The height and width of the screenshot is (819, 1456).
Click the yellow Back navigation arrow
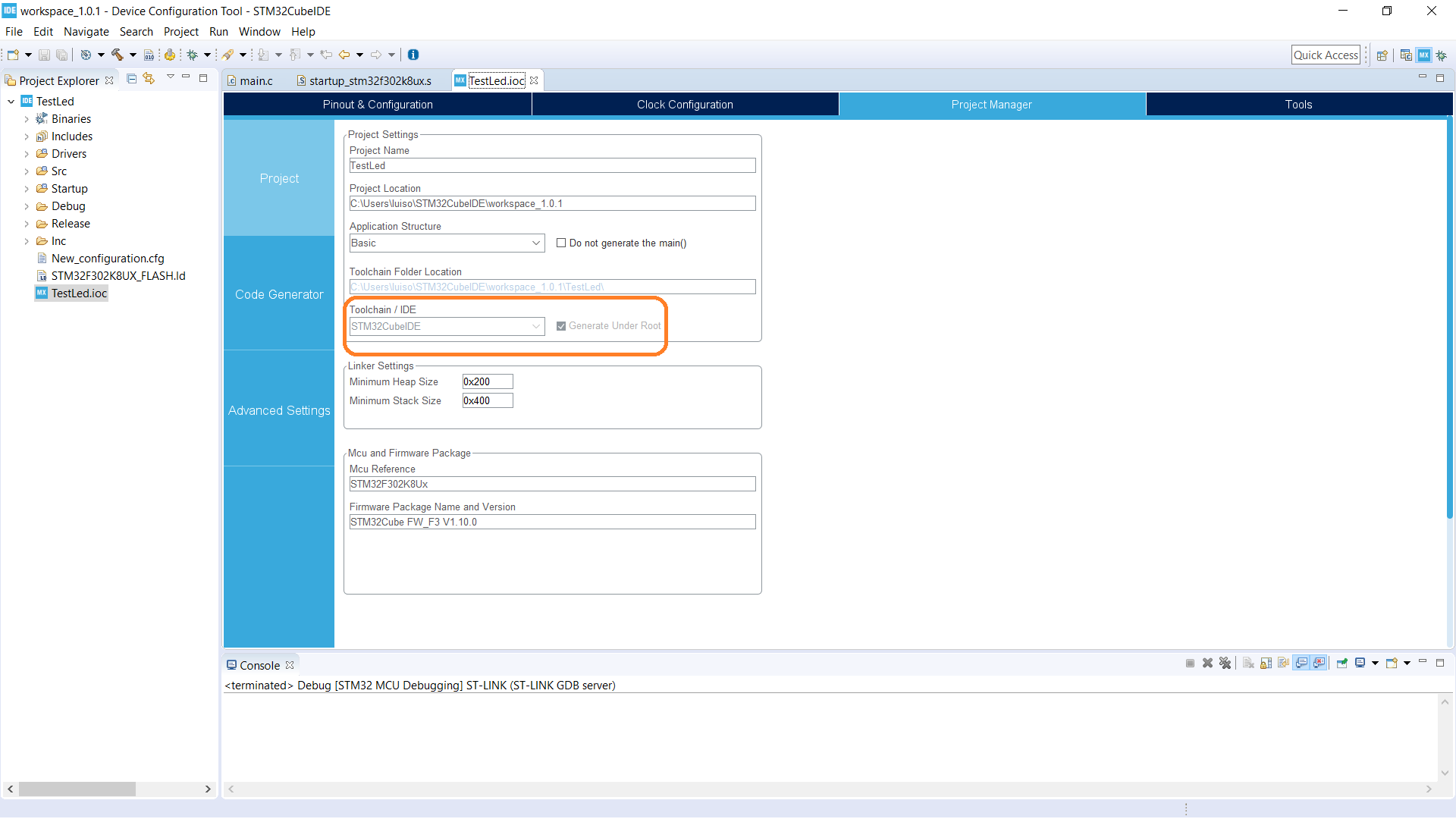coord(344,55)
